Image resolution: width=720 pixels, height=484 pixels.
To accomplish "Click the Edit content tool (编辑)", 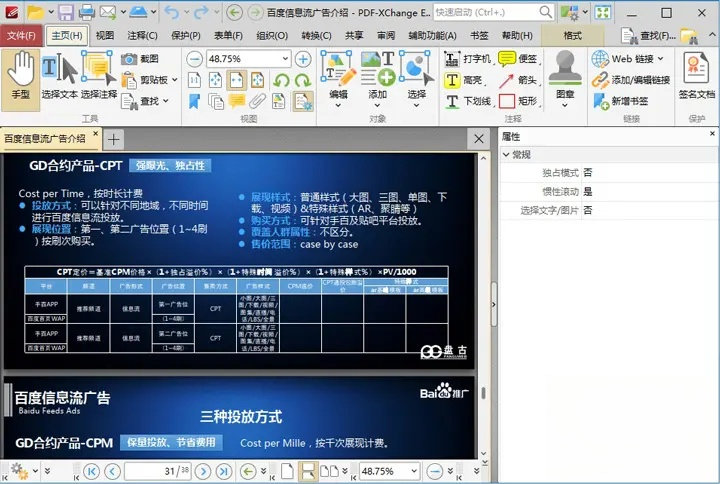I will [x=338, y=80].
